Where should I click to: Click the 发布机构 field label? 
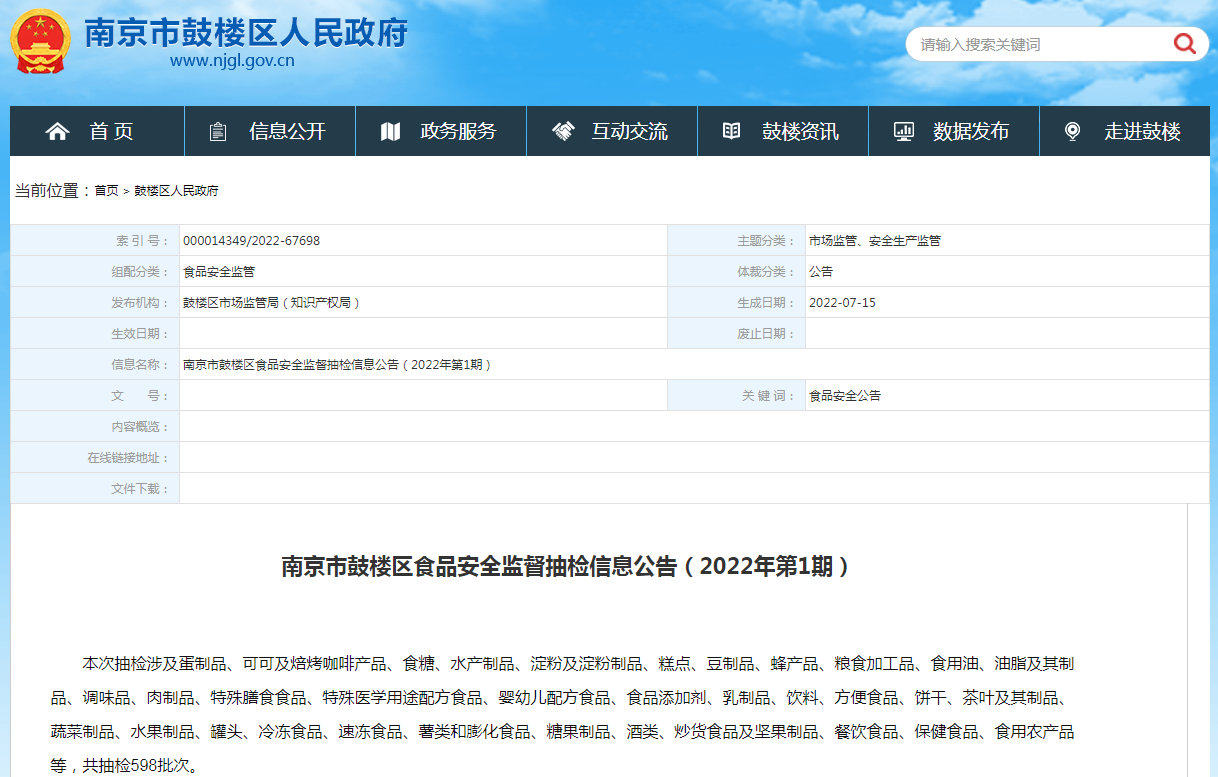pyautogui.click(x=141, y=303)
